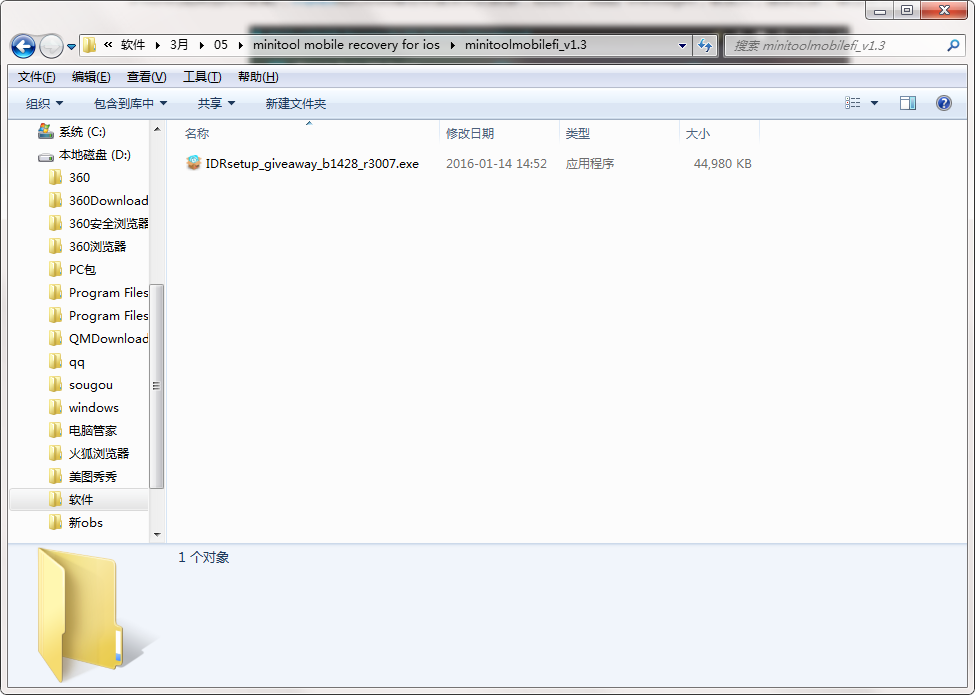Expand the arrow after 05 breadcrumb
The height and width of the screenshot is (695, 975).
click(x=241, y=45)
